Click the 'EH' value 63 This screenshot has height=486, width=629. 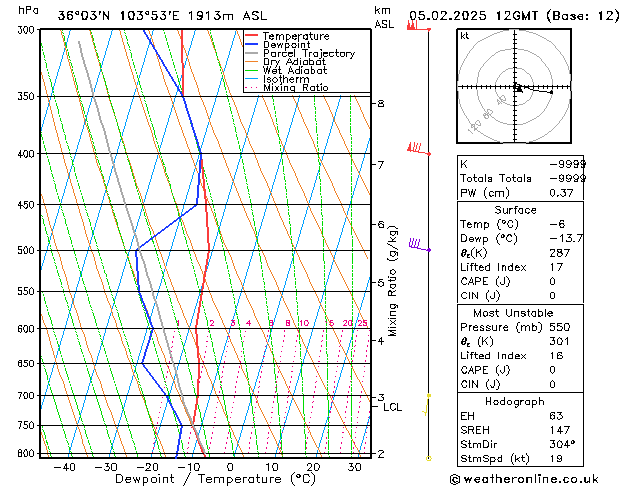pyautogui.click(x=556, y=416)
